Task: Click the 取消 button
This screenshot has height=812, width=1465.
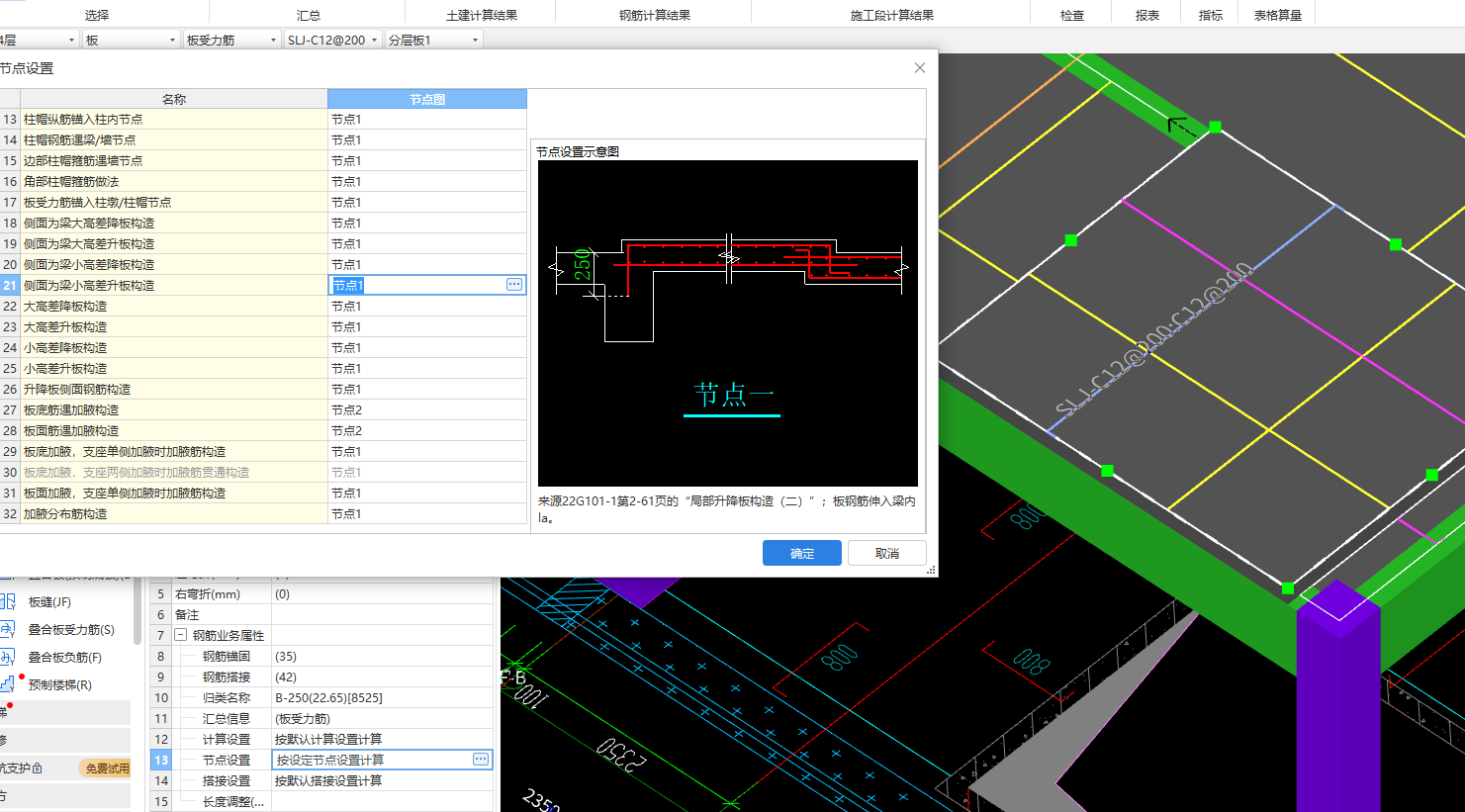Action: click(x=887, y=553)
